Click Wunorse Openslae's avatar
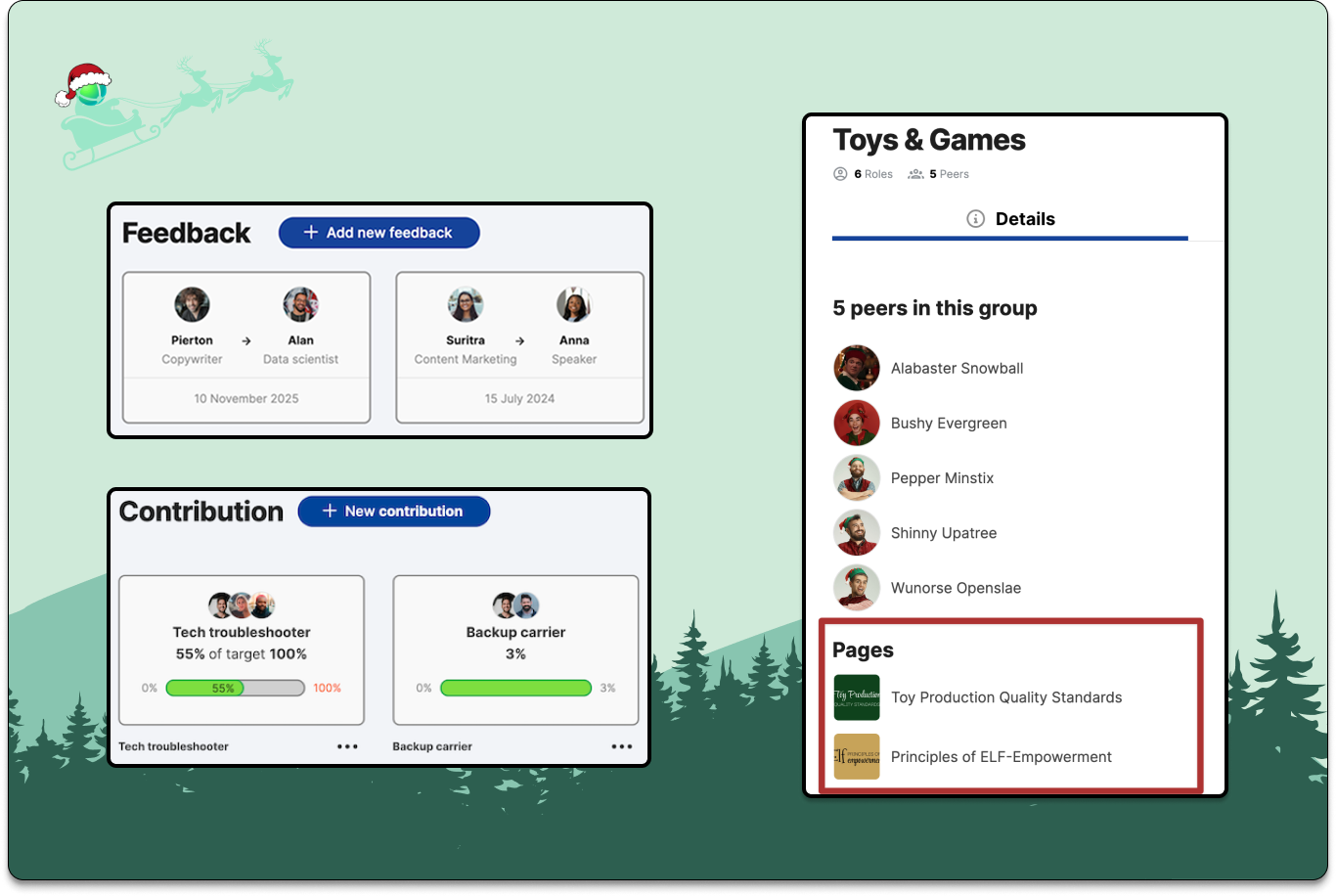This screenshot has height=896, width=1336. click(x=857, y=587)
